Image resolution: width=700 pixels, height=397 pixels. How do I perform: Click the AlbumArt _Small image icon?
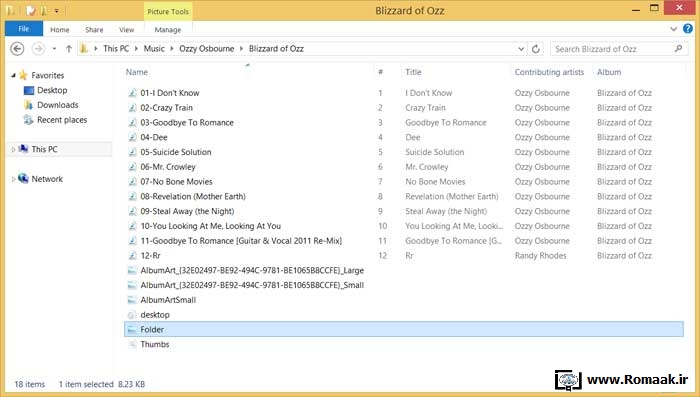coord(132,285)
